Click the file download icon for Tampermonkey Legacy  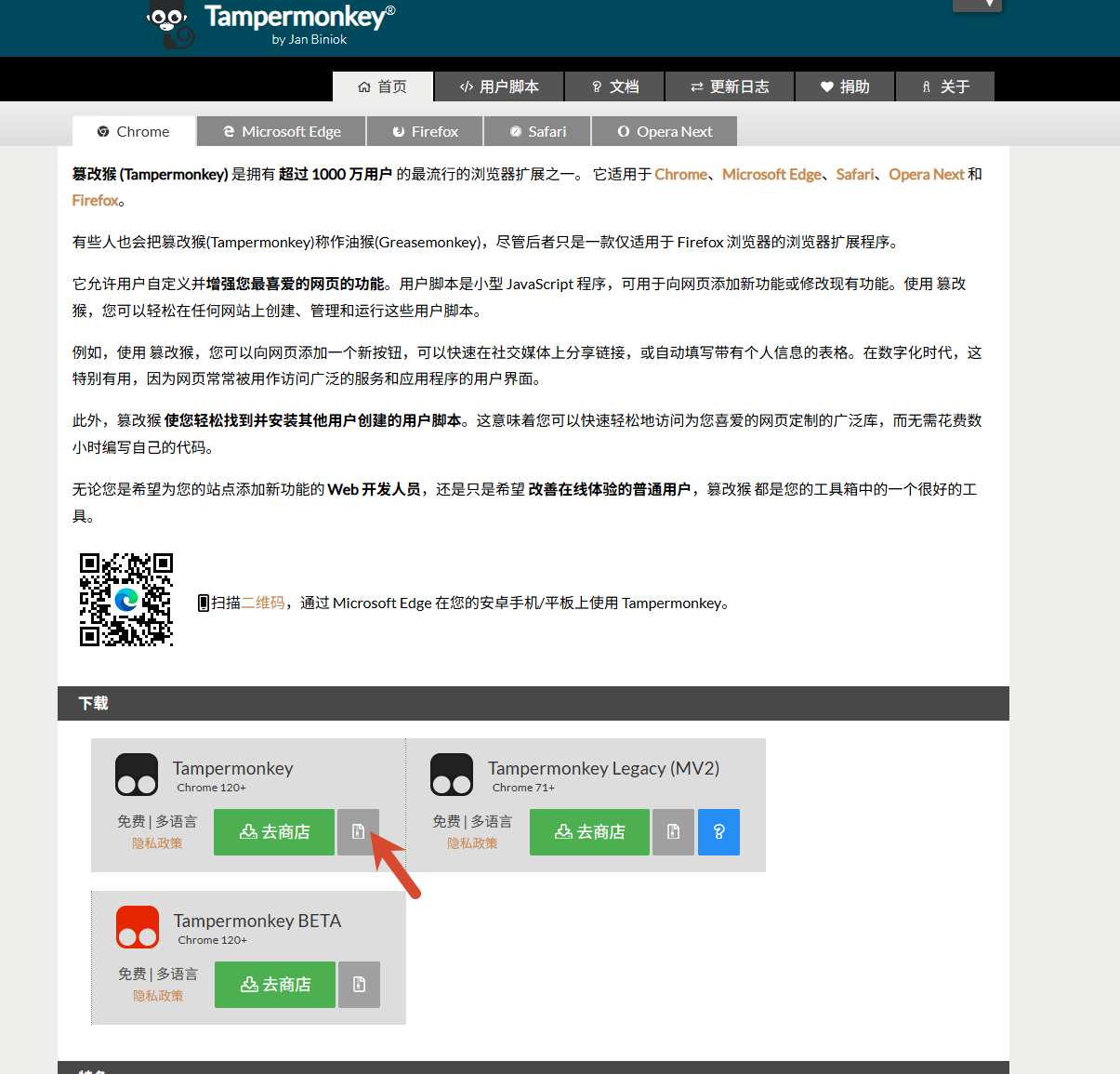pos(674,831)
